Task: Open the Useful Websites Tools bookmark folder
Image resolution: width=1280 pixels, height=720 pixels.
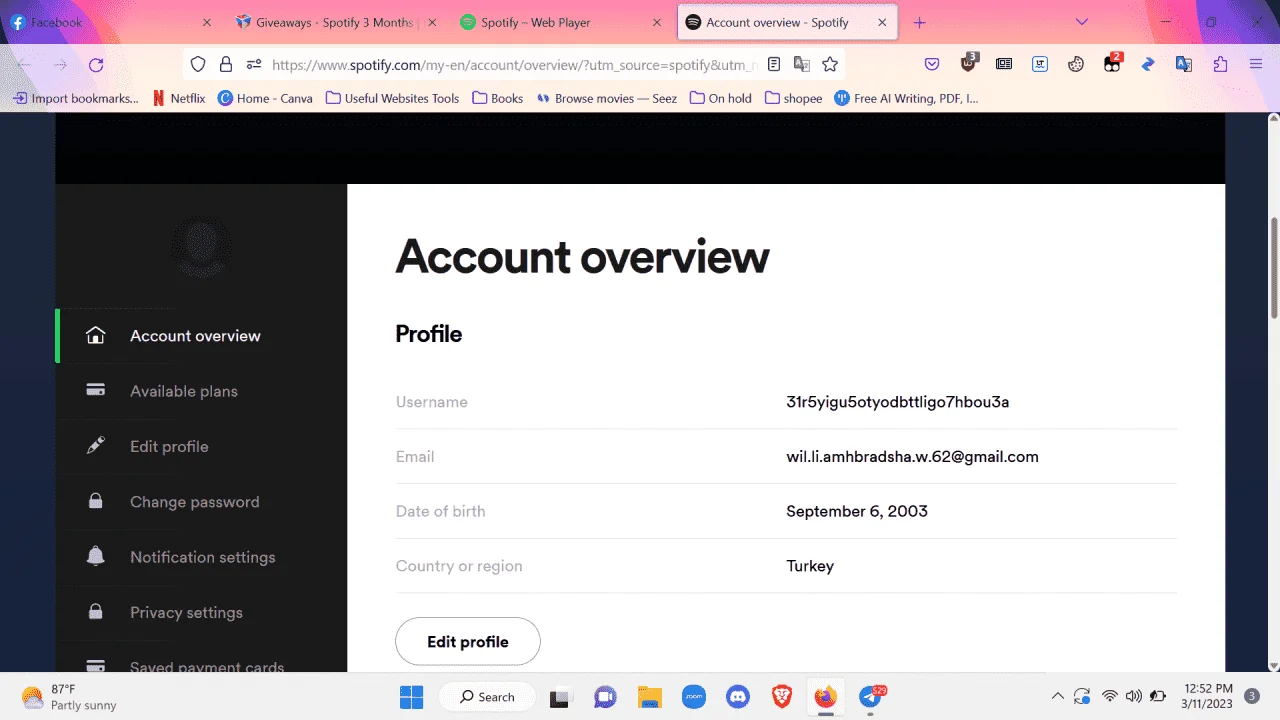Action: coord(392,98)
